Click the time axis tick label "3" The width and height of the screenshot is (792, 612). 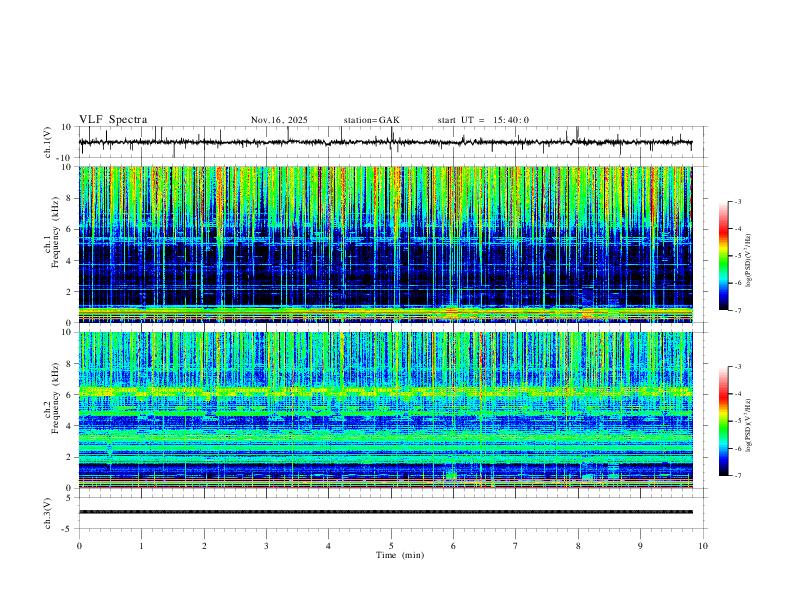tap(266, 546)
